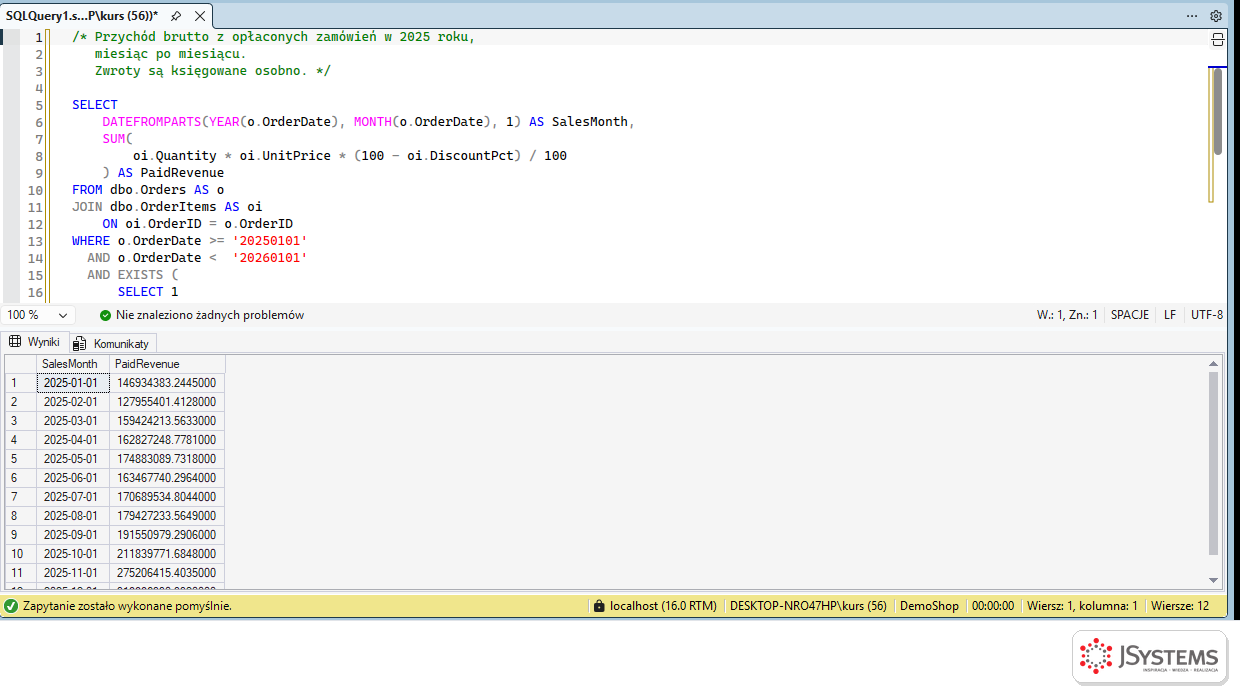Pin the SQLQuery1 document tab
Viewport: 1240px width, 692px height.
click(x=176, y=16)
